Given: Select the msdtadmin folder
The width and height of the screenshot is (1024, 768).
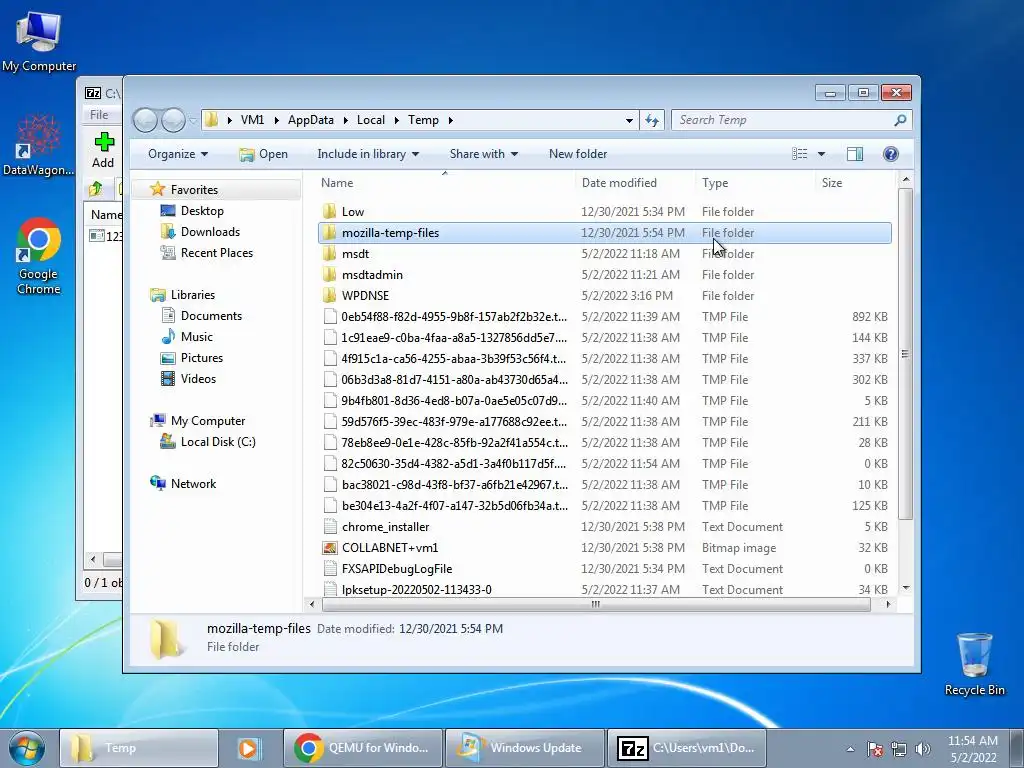Looking at the screenshot, I should tap(605, 275).
